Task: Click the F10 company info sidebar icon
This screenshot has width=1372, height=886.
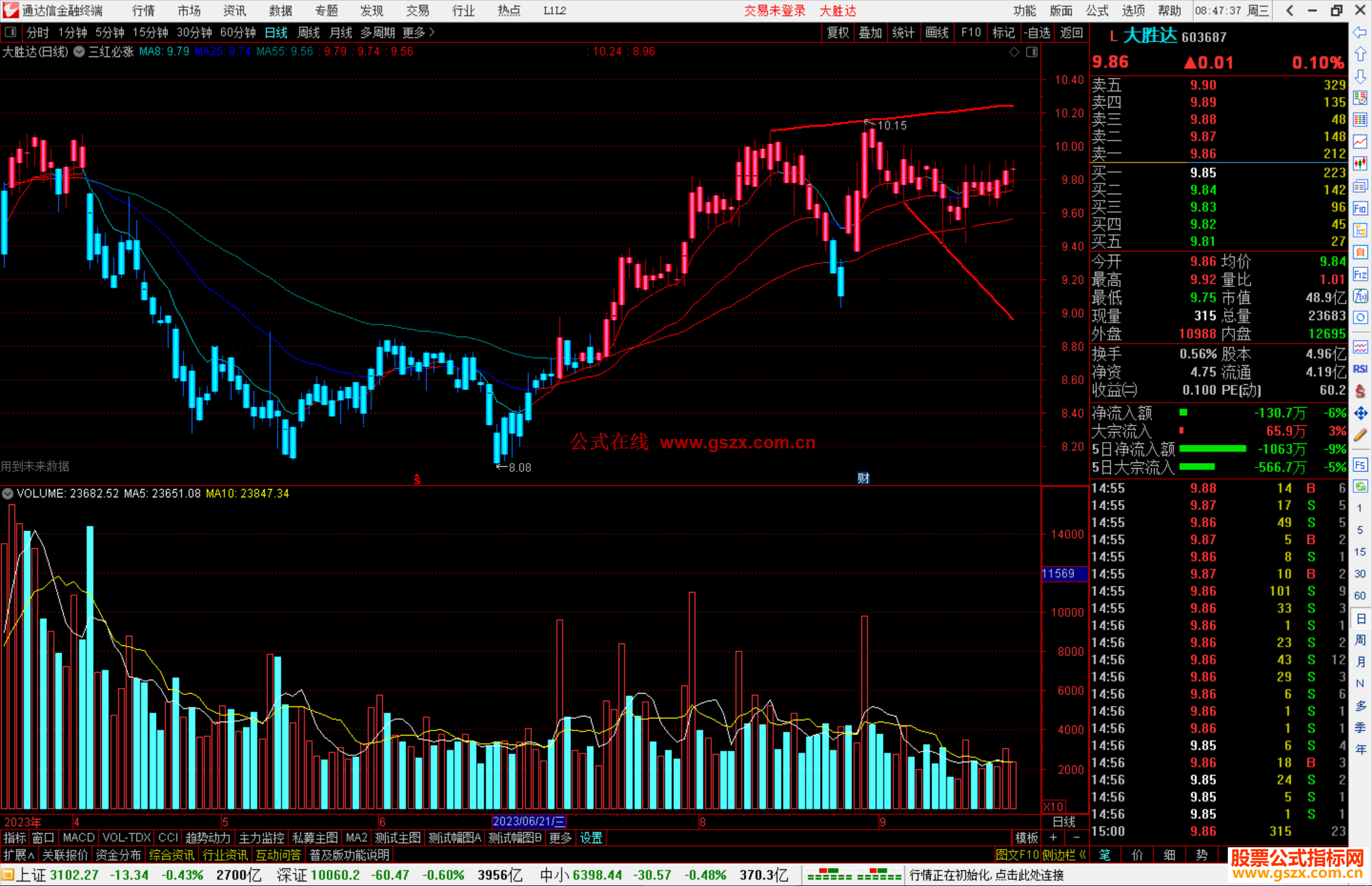Action: point(1360,208)
